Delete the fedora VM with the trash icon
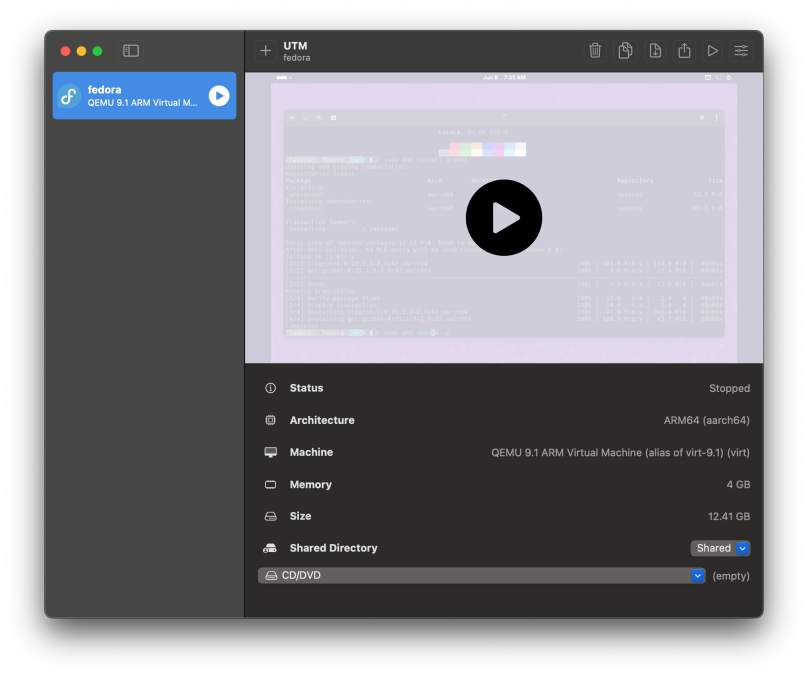This screenshot has width=808, height=677. point(595,50)
